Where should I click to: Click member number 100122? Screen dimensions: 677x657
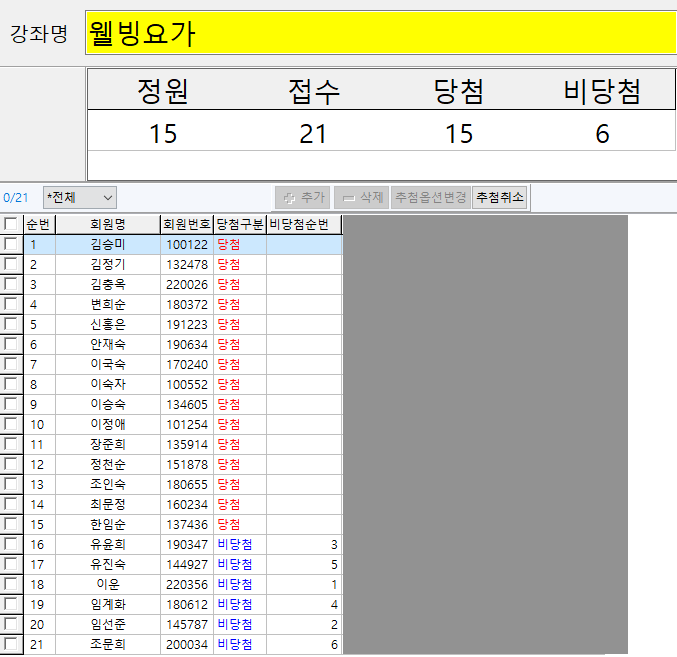click(187, 245)
